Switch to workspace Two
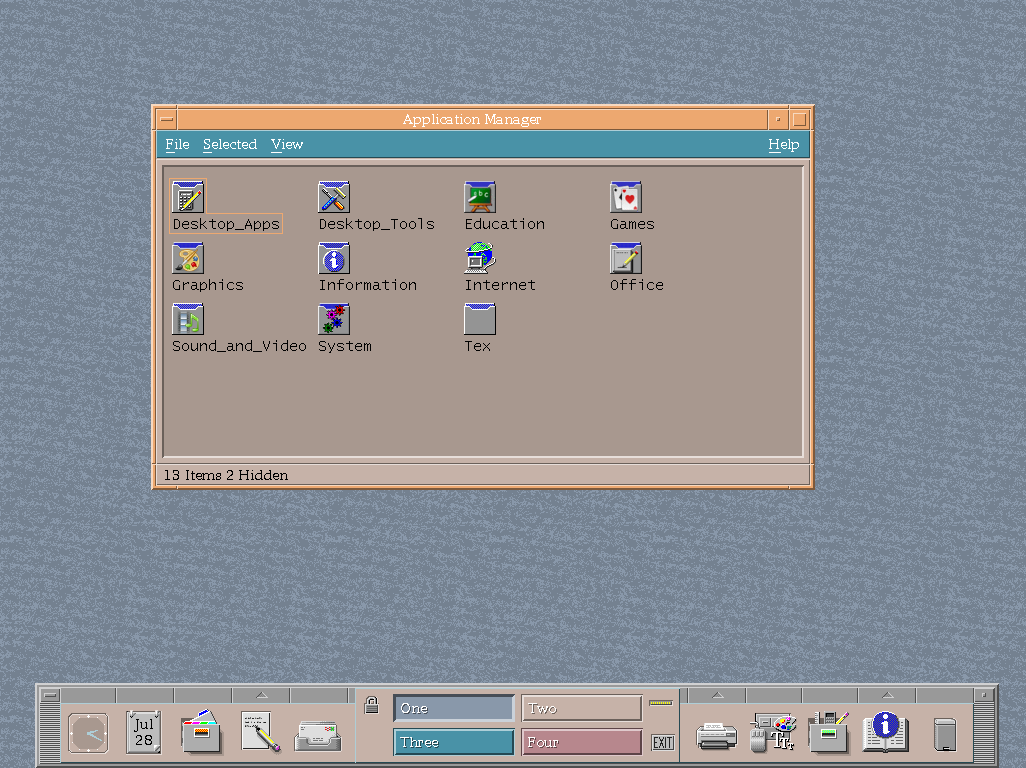 pos(581,707)
